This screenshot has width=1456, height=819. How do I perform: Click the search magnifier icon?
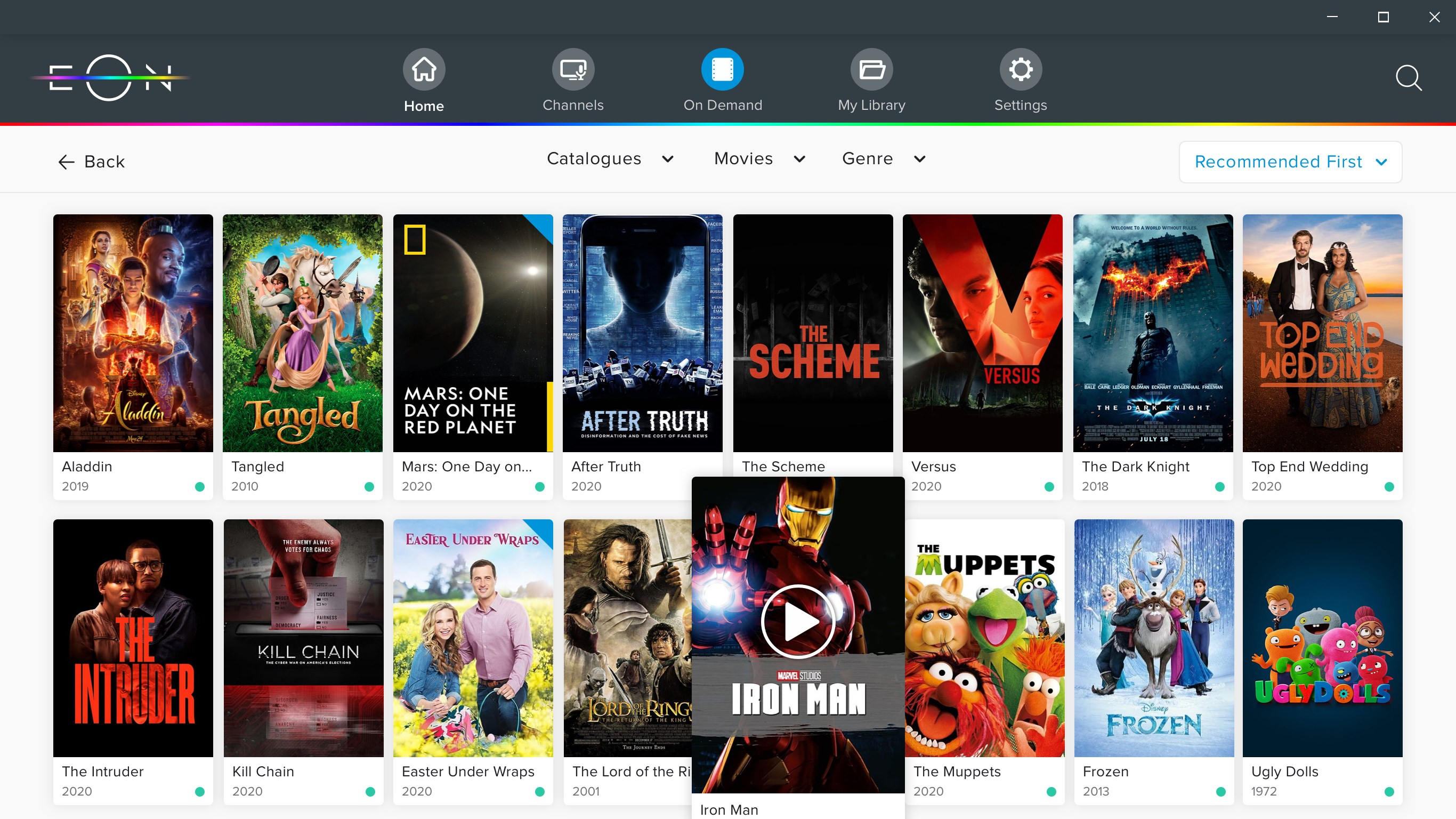tap(1409, 78)
